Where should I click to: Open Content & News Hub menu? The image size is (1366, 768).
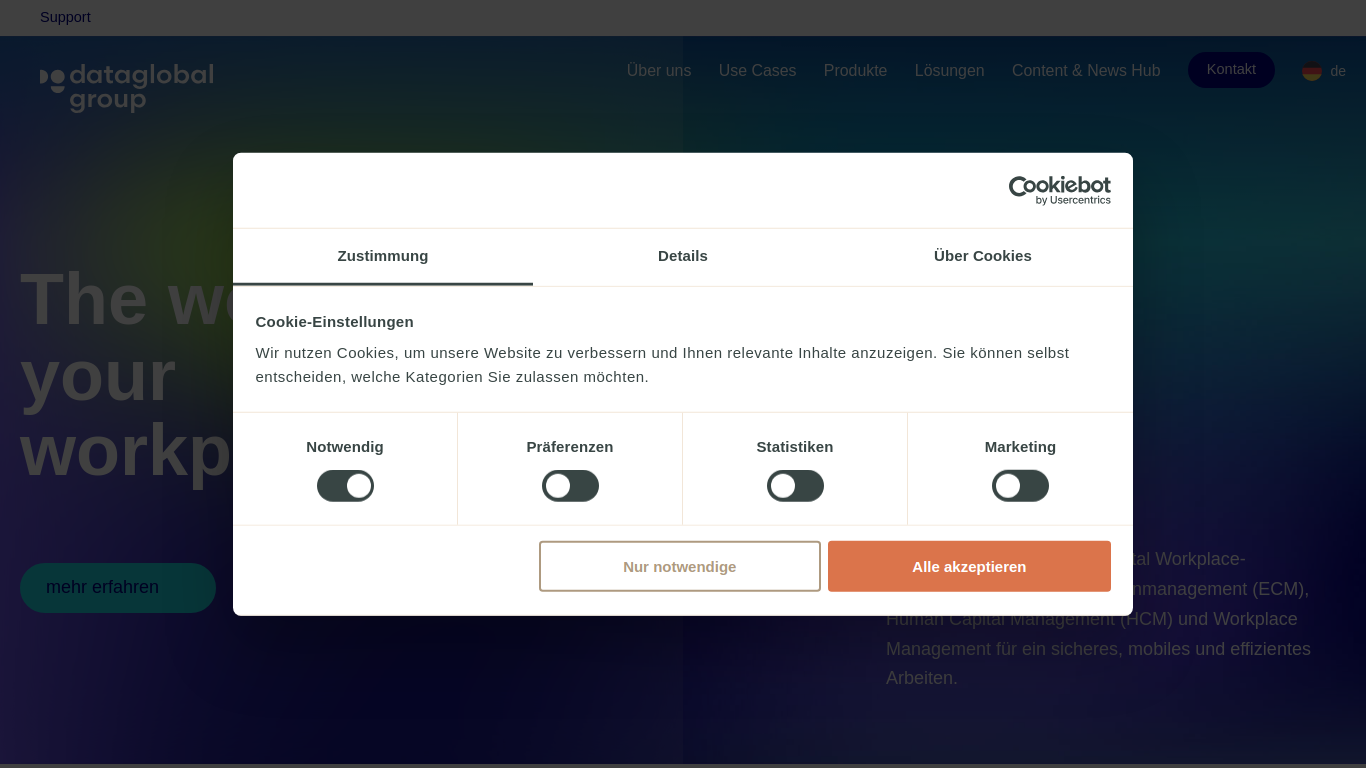coord(1086,71)
